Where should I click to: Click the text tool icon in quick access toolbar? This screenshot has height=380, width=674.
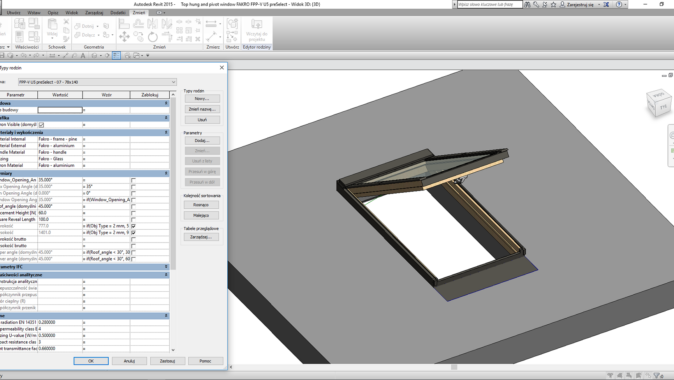[x=83, y=55]
